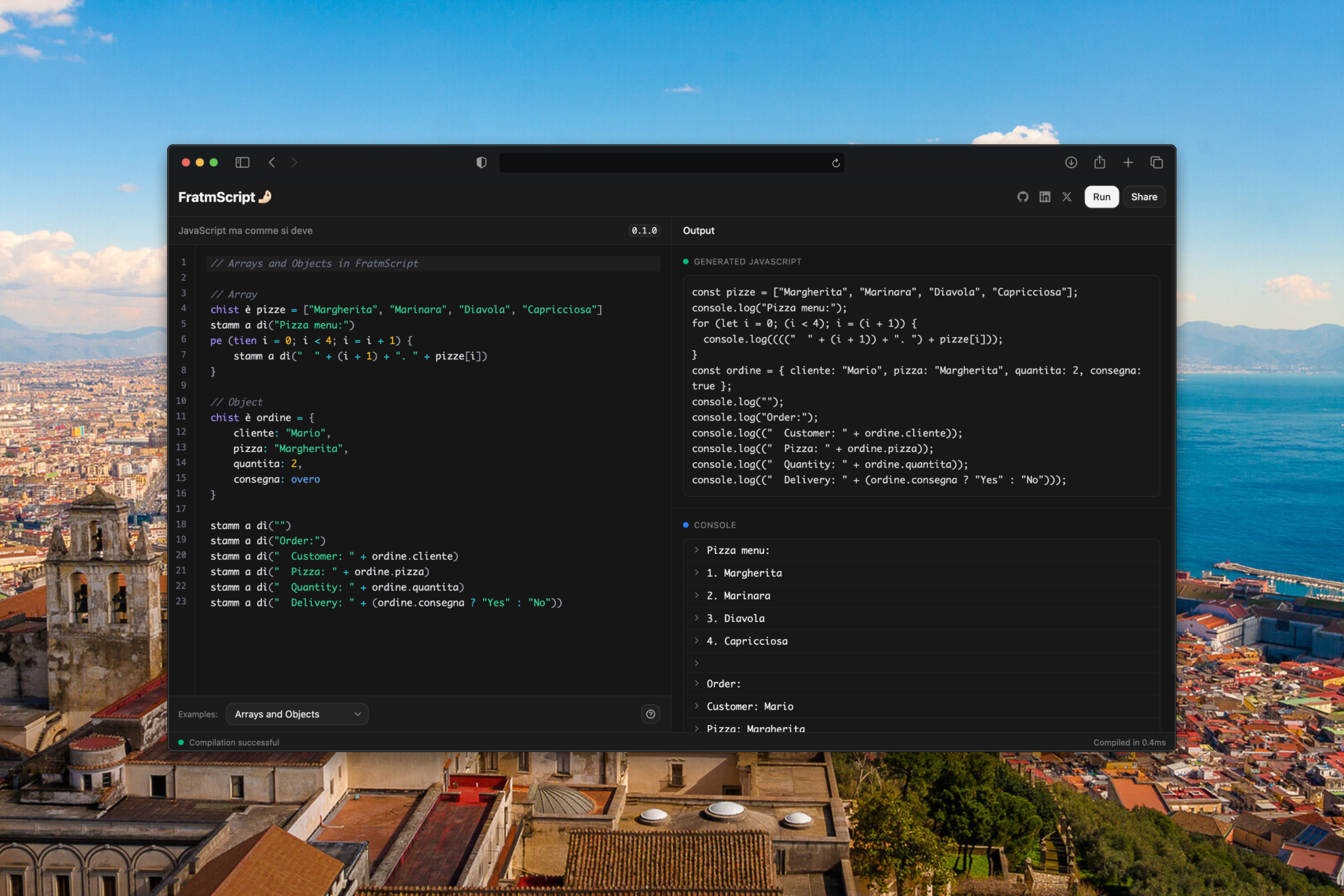Open the FratmScript GitHub icon
The image size is (1344, 896).
[x=1023, y=197]
